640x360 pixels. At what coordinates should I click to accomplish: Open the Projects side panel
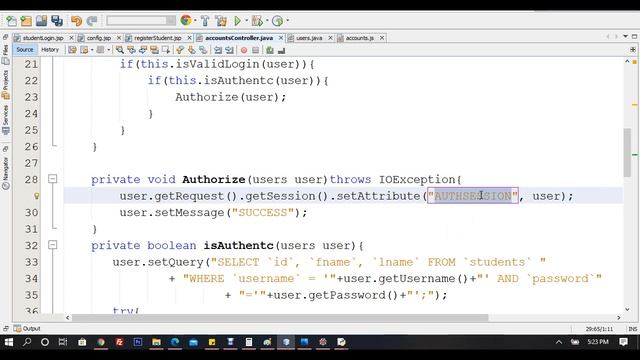pyautogui.click(x=5, y=84)
